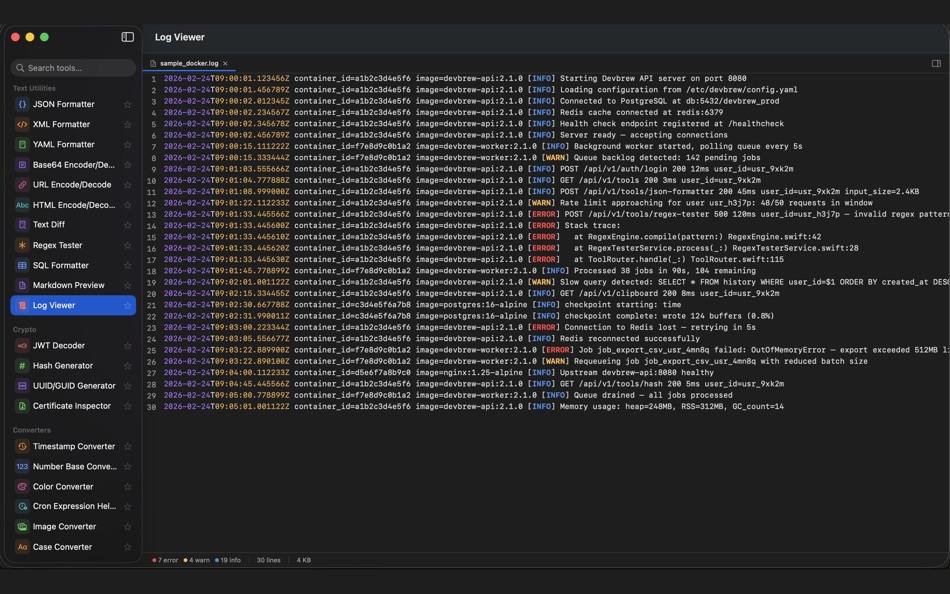Click the Timestamp Converter icon
This screenshot has width=950, height=594.
[22, 446]
